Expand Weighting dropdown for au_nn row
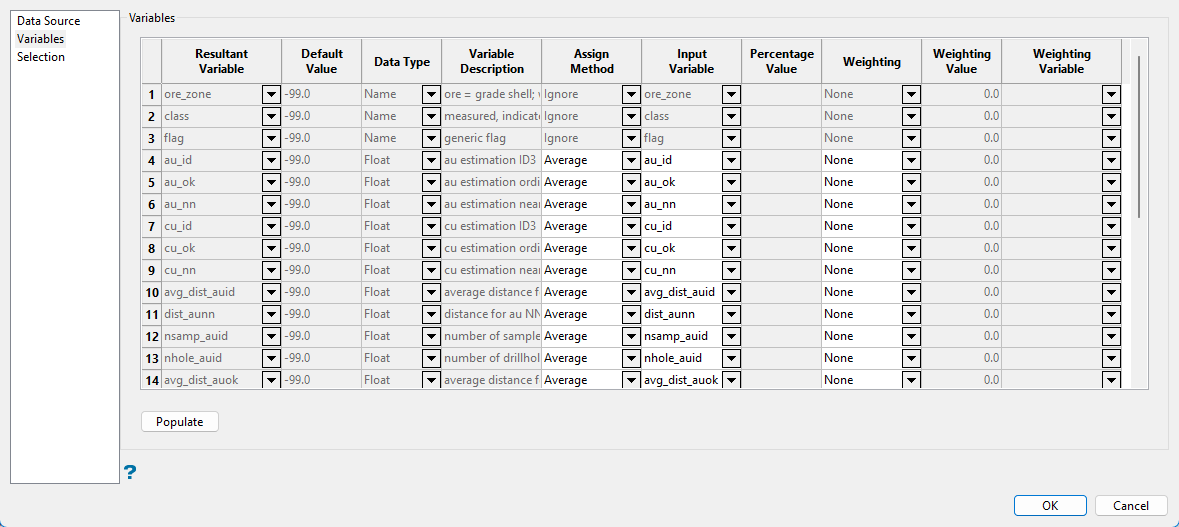 [911, 204]
